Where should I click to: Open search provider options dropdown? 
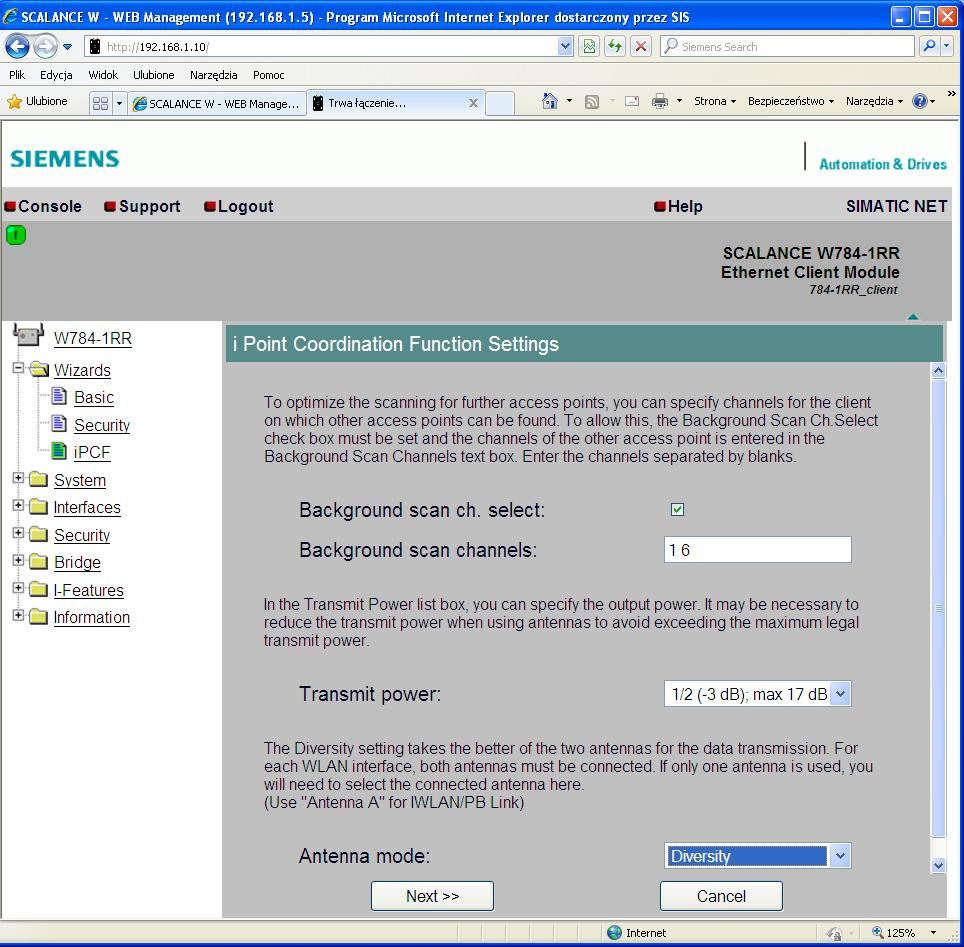point(947,46)
